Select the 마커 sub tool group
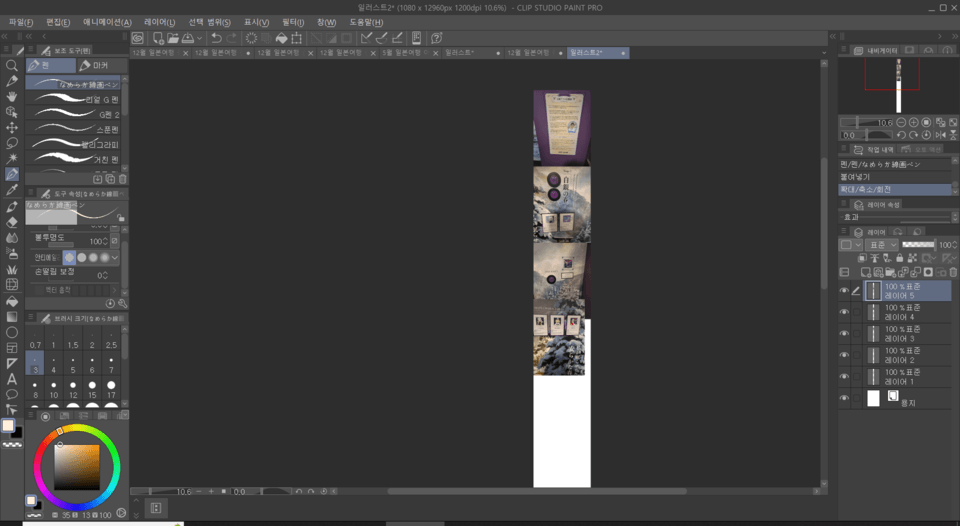 [x=102, y=65]
